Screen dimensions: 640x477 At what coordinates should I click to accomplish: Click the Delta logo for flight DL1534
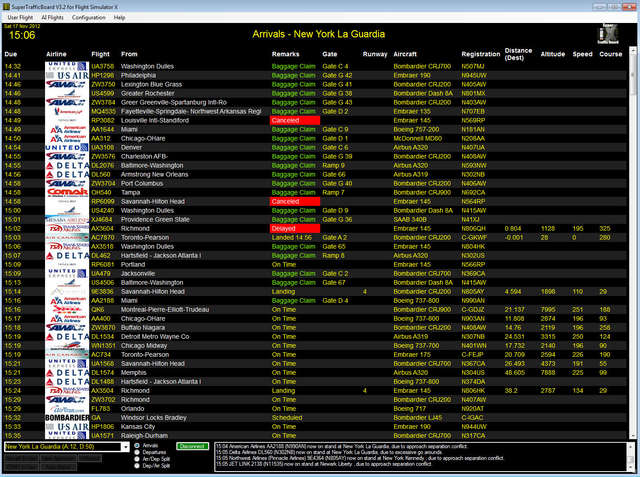67,337
